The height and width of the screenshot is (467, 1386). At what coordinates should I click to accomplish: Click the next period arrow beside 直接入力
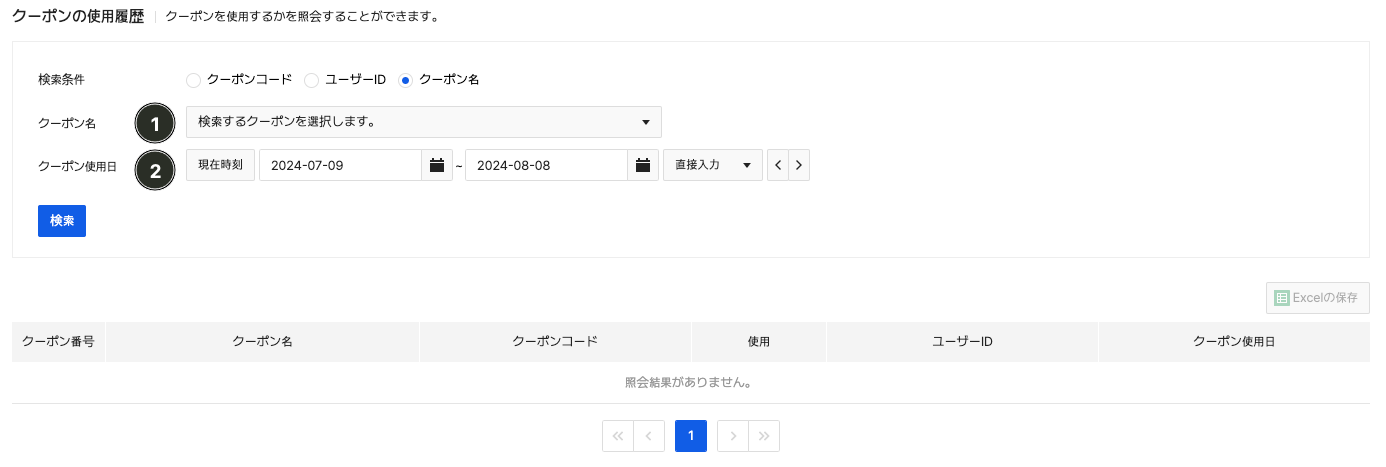coord(798,165)
